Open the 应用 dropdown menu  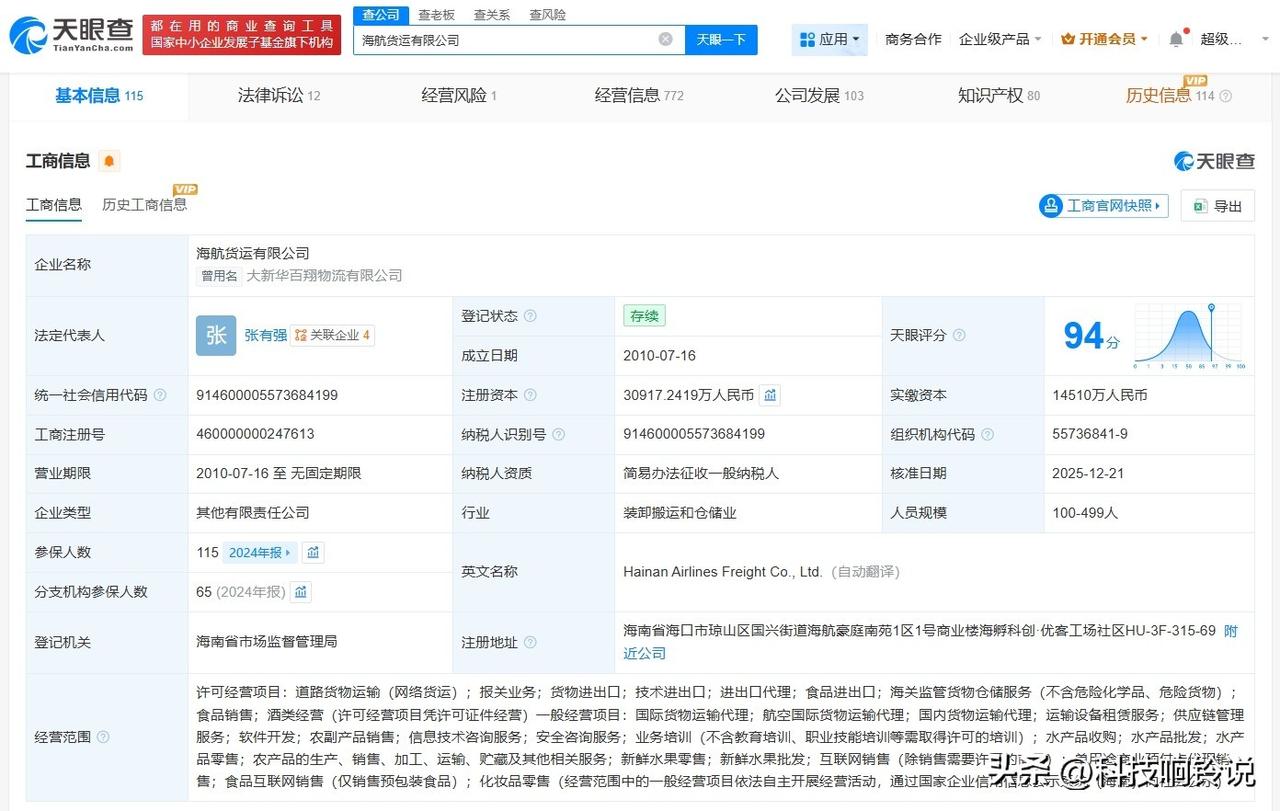830,39
